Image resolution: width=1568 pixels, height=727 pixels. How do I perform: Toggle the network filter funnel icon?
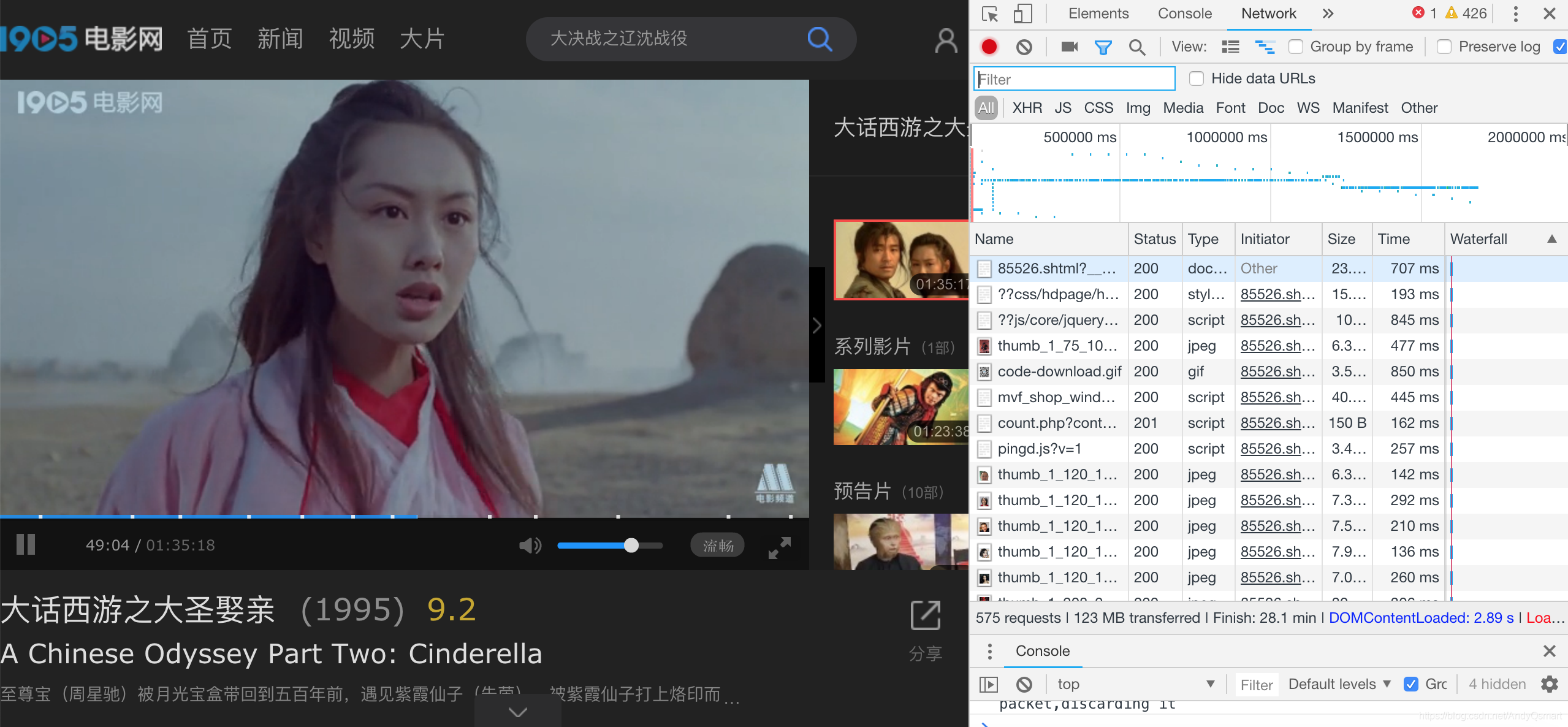tap(1103, 47)
